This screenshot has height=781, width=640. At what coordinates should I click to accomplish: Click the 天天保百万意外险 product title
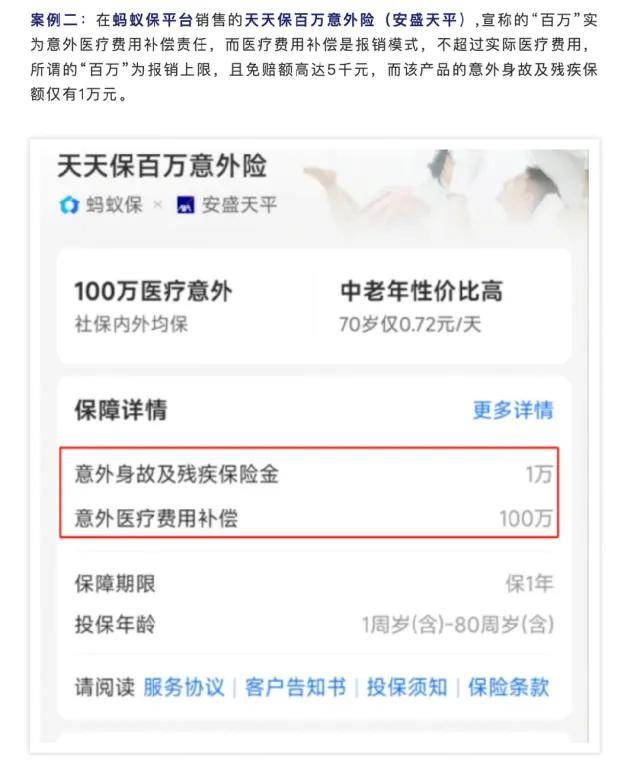[162, 166]
